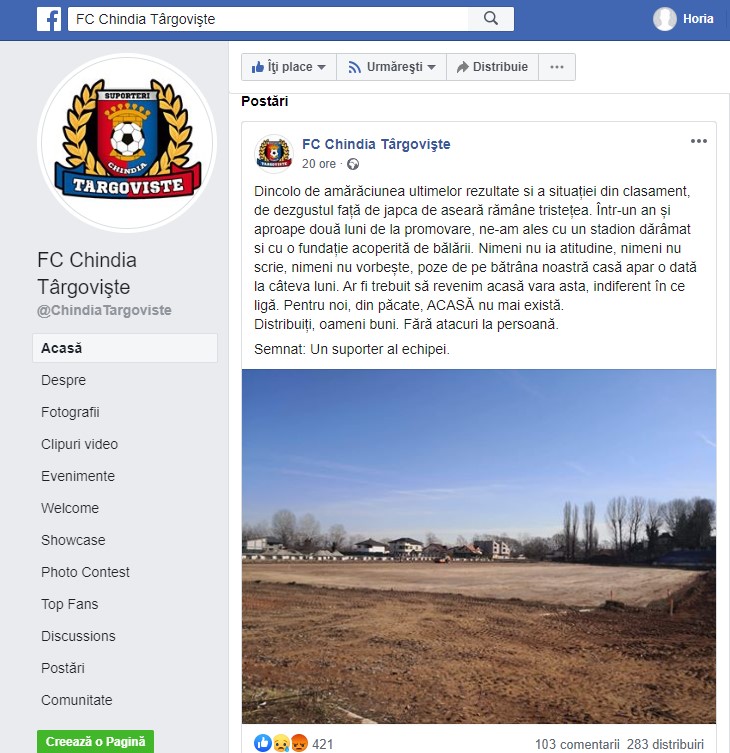Click the like reaction icon under post
Screen dimensions: 730x753
263,743
